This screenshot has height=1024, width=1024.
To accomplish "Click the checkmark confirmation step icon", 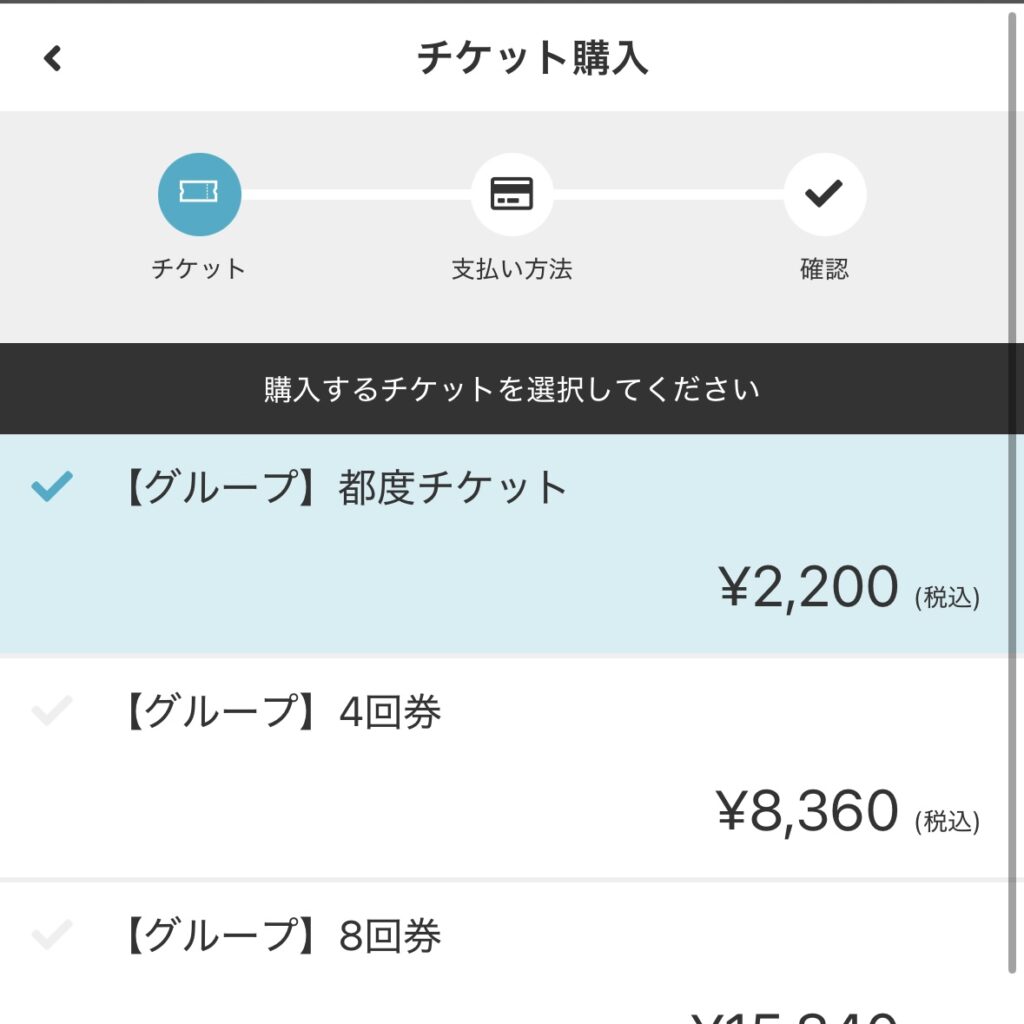I will tap(824, 194).
